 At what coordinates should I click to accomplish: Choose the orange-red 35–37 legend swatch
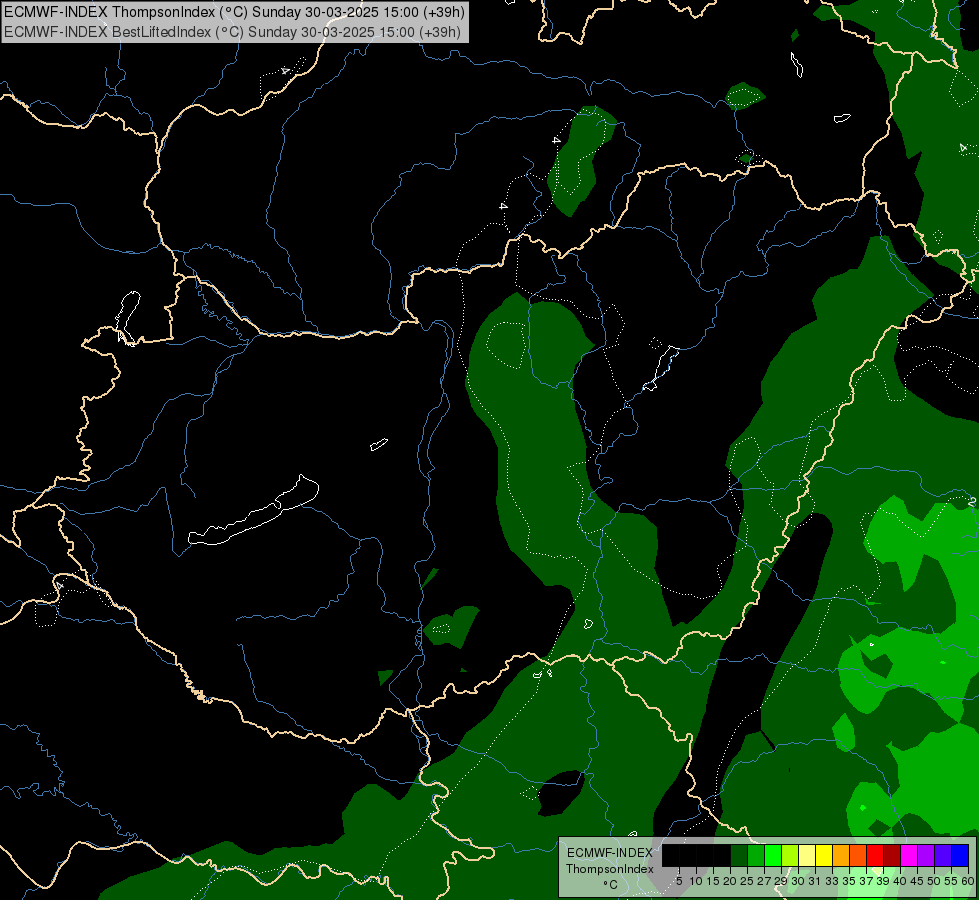tap(858, 855)
